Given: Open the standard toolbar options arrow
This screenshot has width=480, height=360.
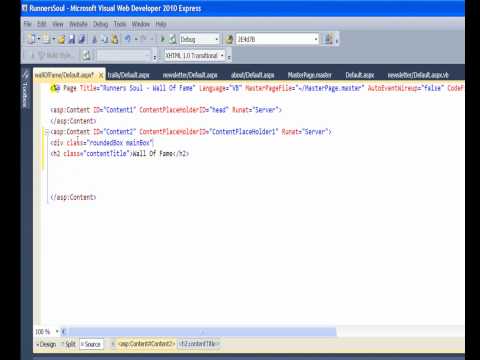Looking at the screenshot, I should click(337, 40).
